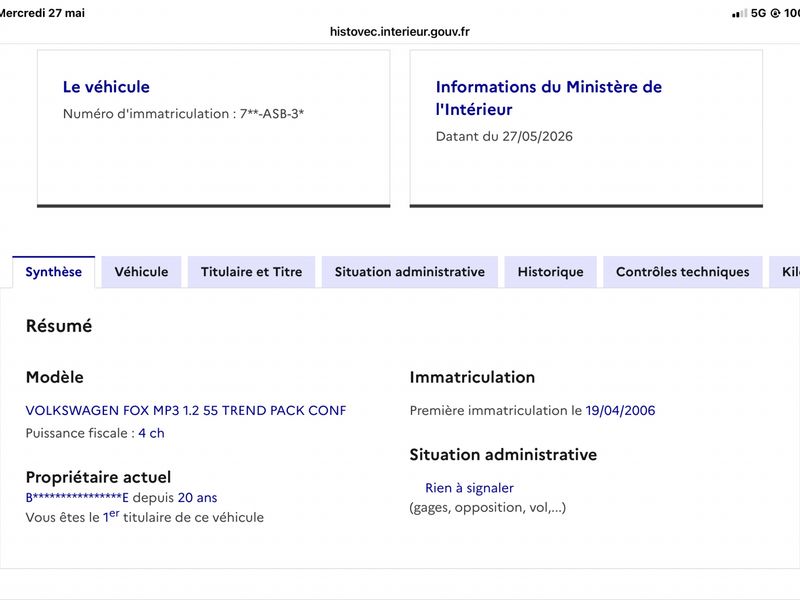Image resolution: width=800 pixels, height=600 pixels.
Task: Click the Résumé heading
Action: click(59, 326)
